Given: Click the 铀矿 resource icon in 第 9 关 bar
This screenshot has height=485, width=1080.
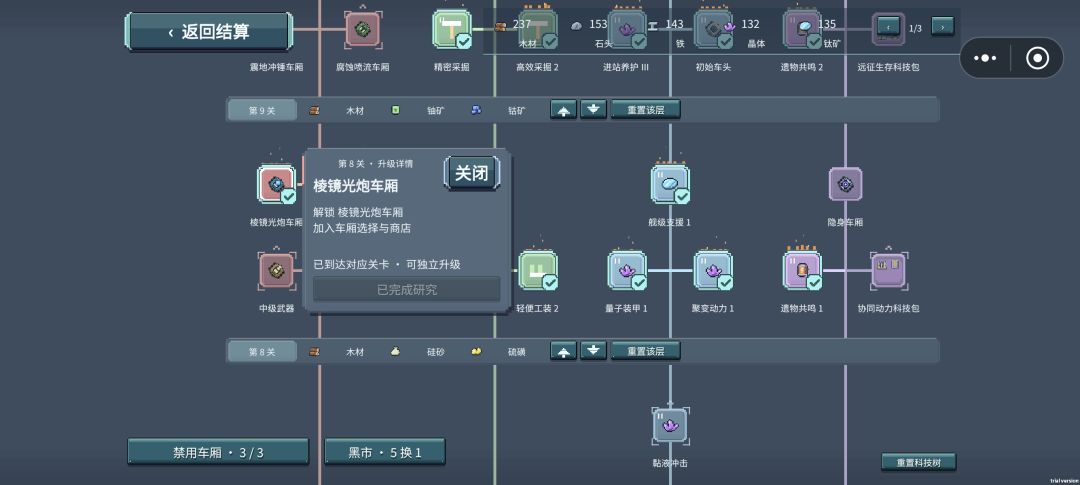Looking at the screenshot, I should (x=395, y=110).
